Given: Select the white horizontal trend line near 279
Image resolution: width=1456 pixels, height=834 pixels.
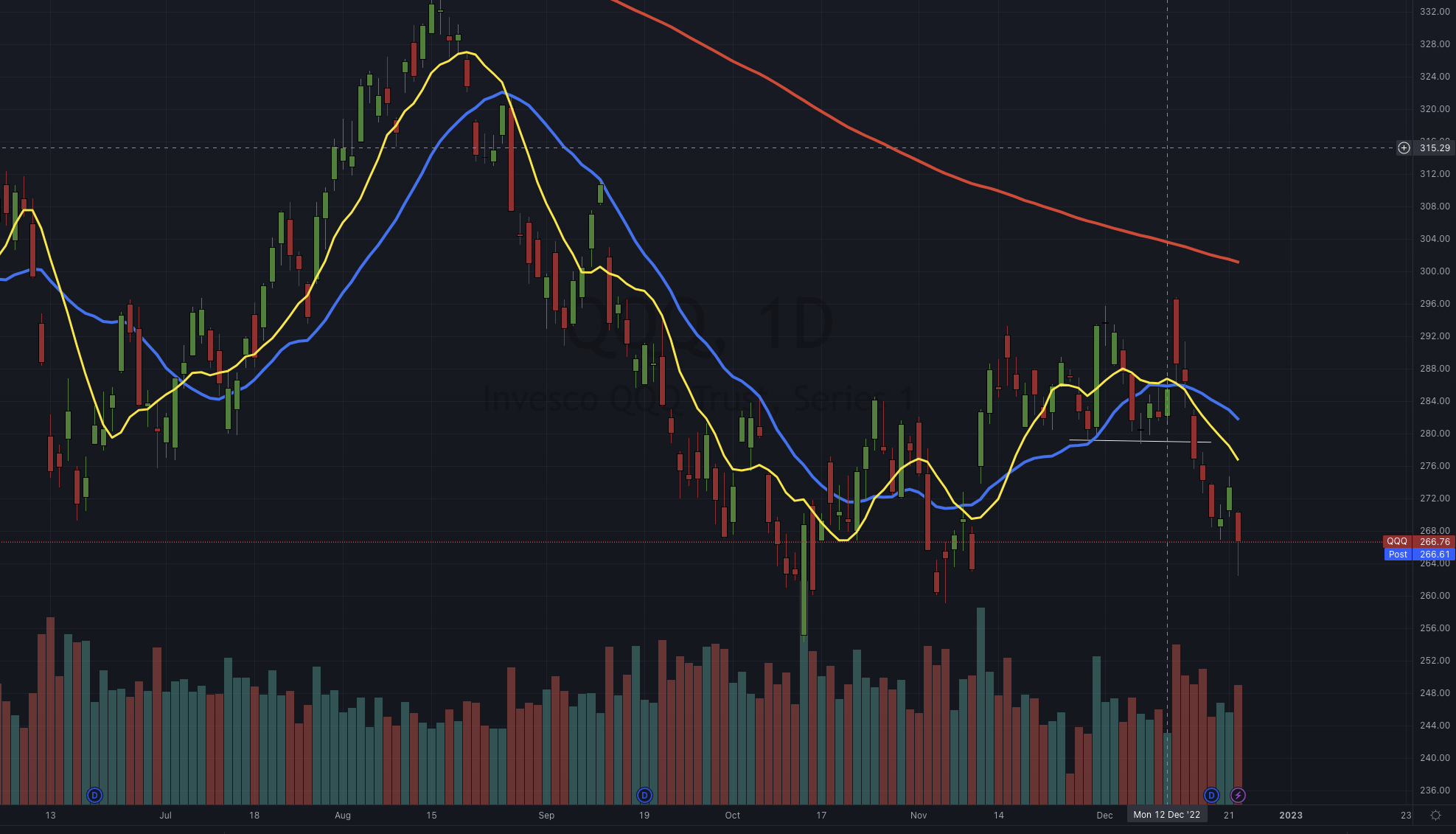Looking at the screenshot, I should click(1140, 441).
